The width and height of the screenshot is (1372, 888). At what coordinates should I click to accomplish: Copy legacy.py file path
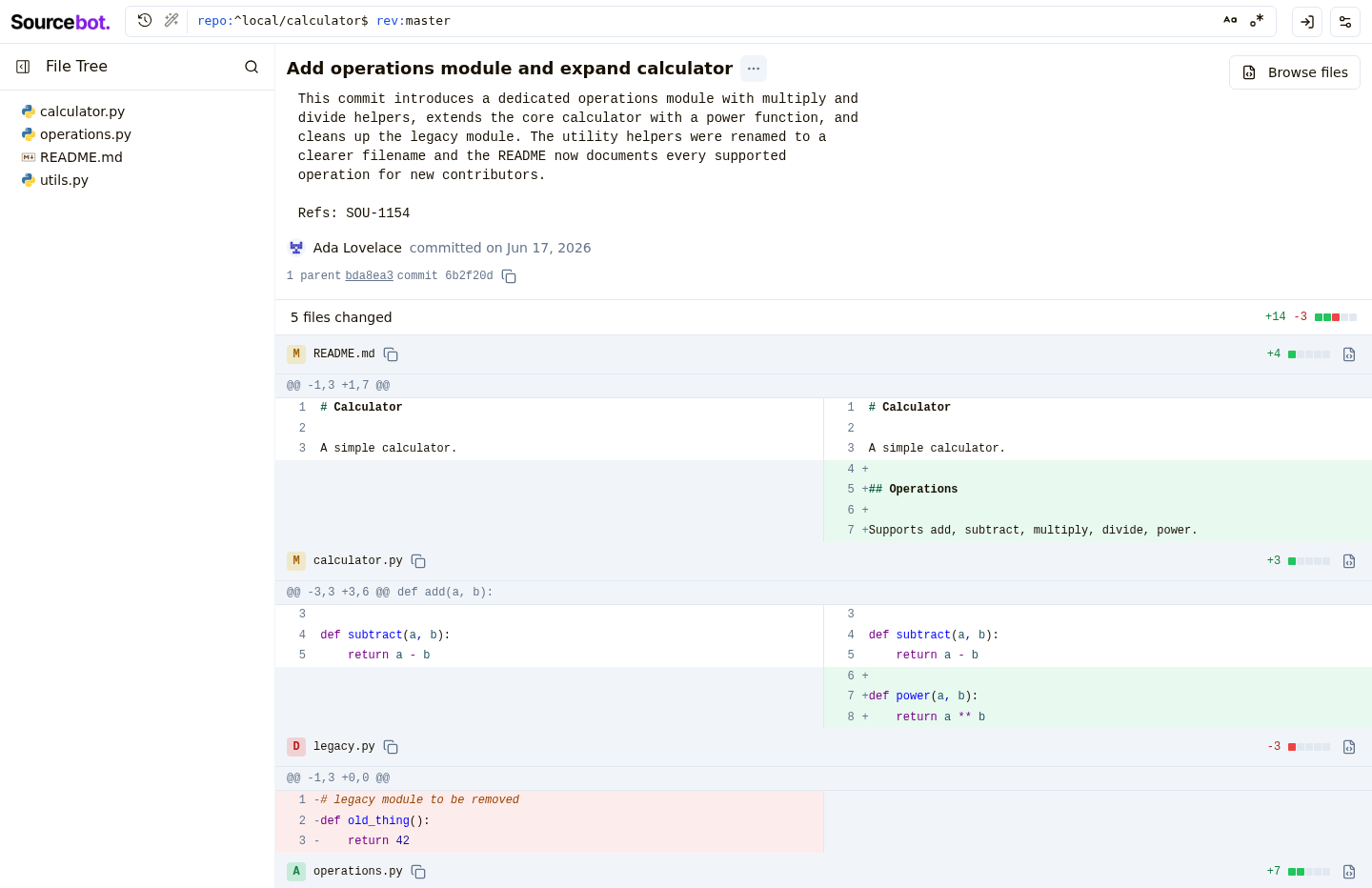391,747
